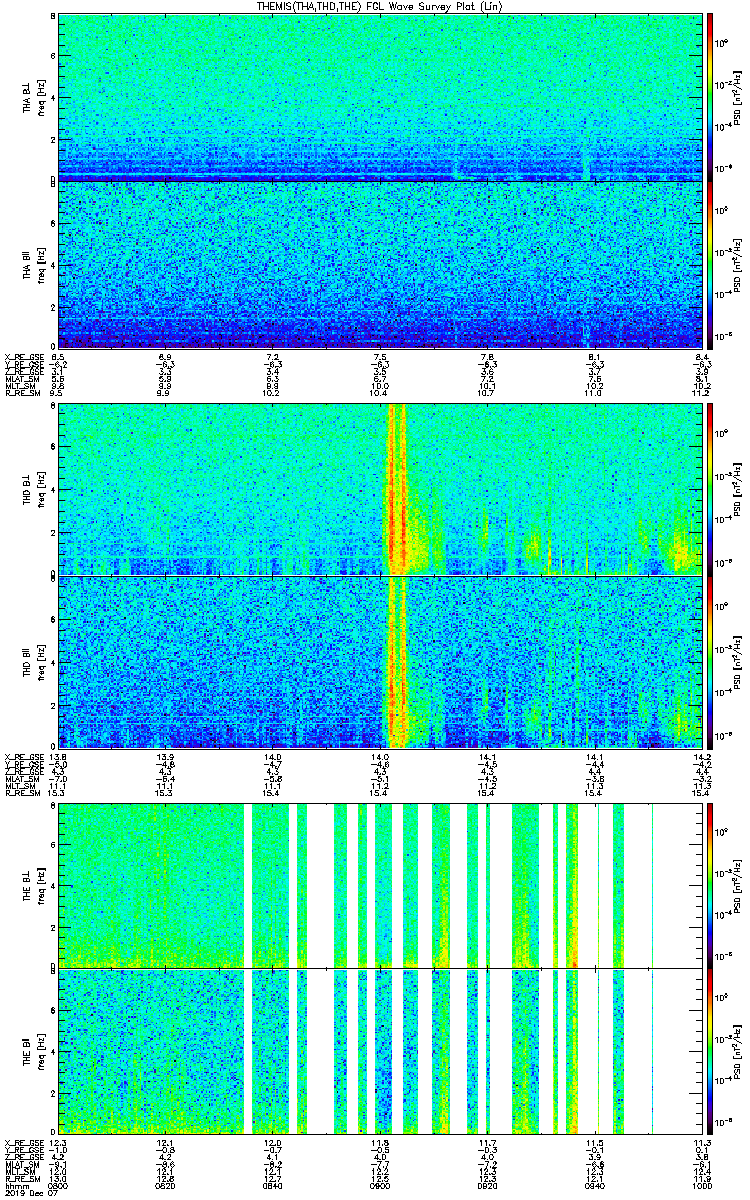Click the THD X_RE_GSE value 13.8
Viewport: 750px width, 1200px height.
tap(58, 756)
